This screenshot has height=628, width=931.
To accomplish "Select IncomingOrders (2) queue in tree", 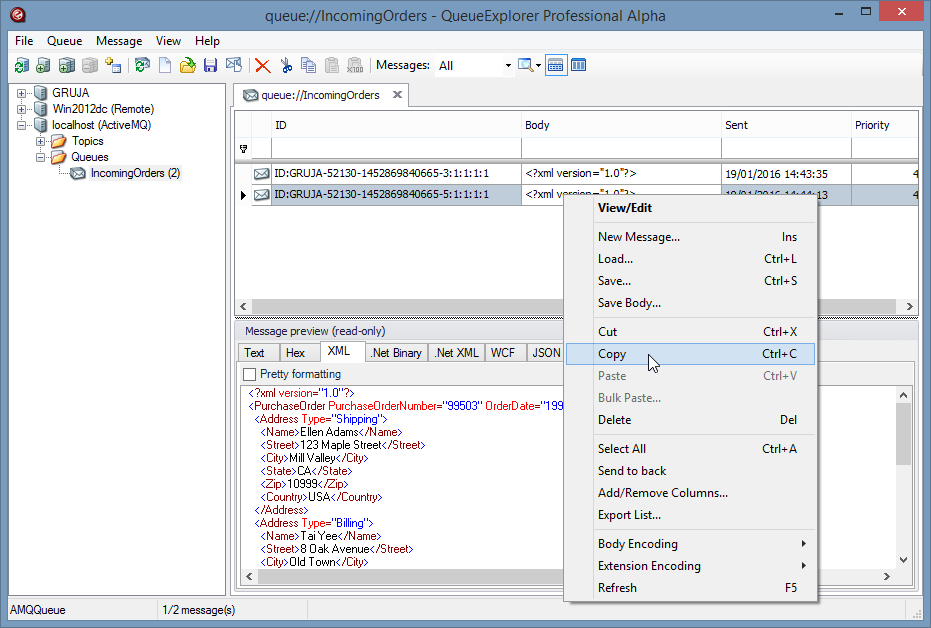I will (x=134, y=173).
